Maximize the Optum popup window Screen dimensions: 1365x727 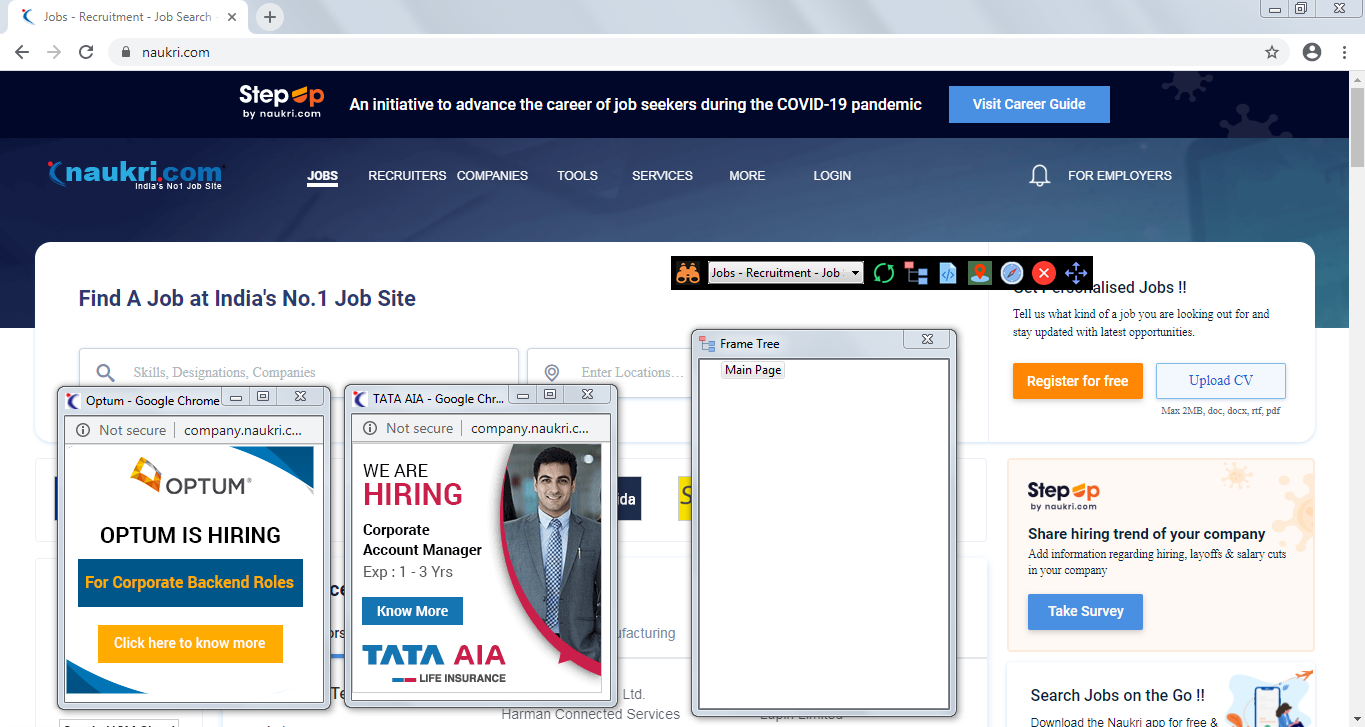pos(263,397)
